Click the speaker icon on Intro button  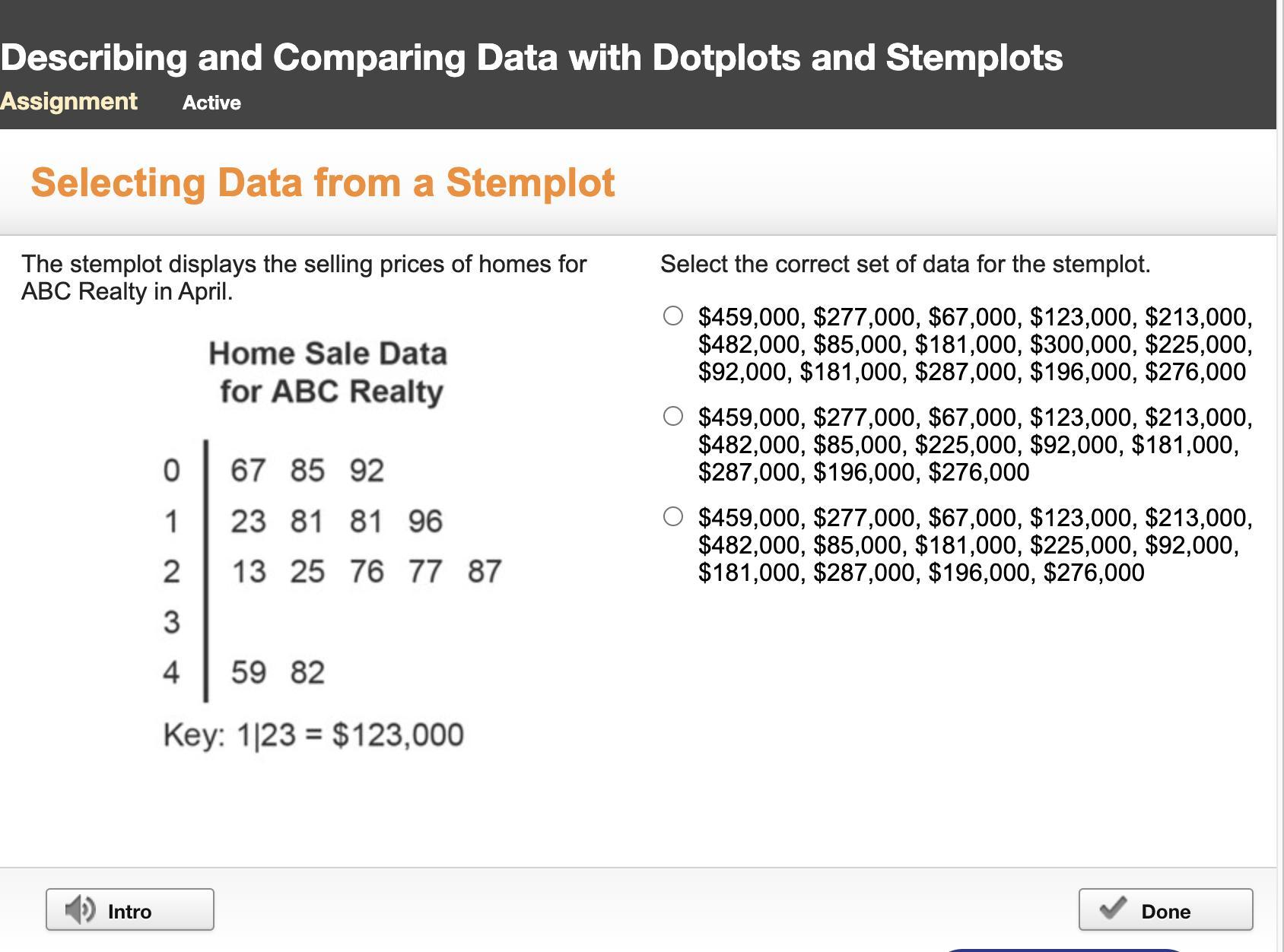pyautogui.click(x=80, y=909)
